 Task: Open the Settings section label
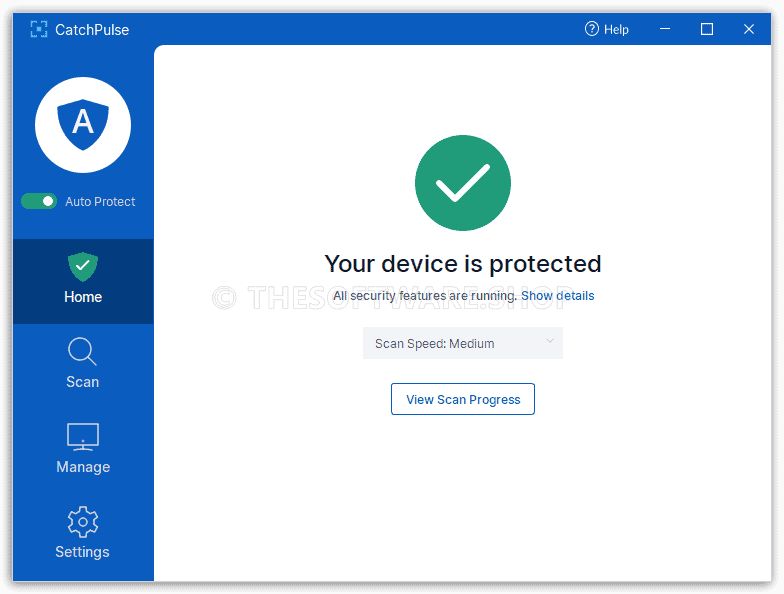(82, 552)
